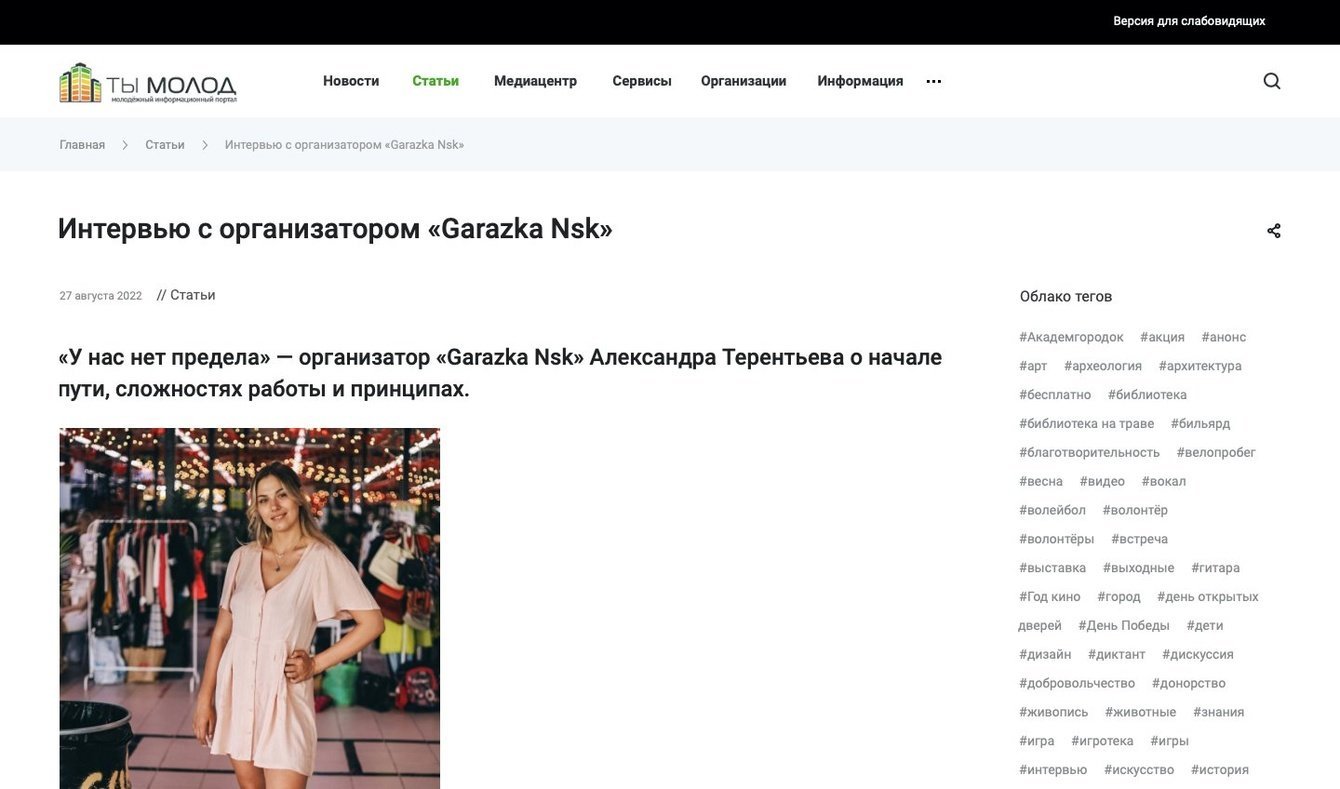Select the #игра tag
Viewport: 1340px width, 789px height.
[x=1037, y=742]
